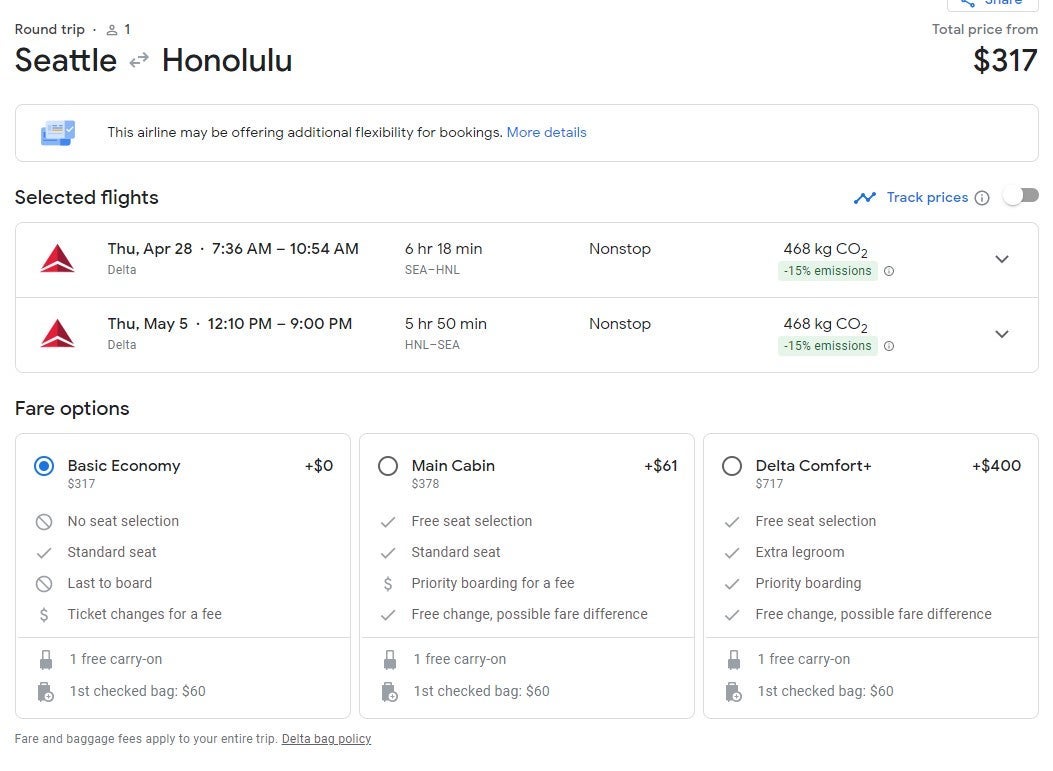
Task: Expand the Thu, May 5 flight details
Action: point(1002,334)
